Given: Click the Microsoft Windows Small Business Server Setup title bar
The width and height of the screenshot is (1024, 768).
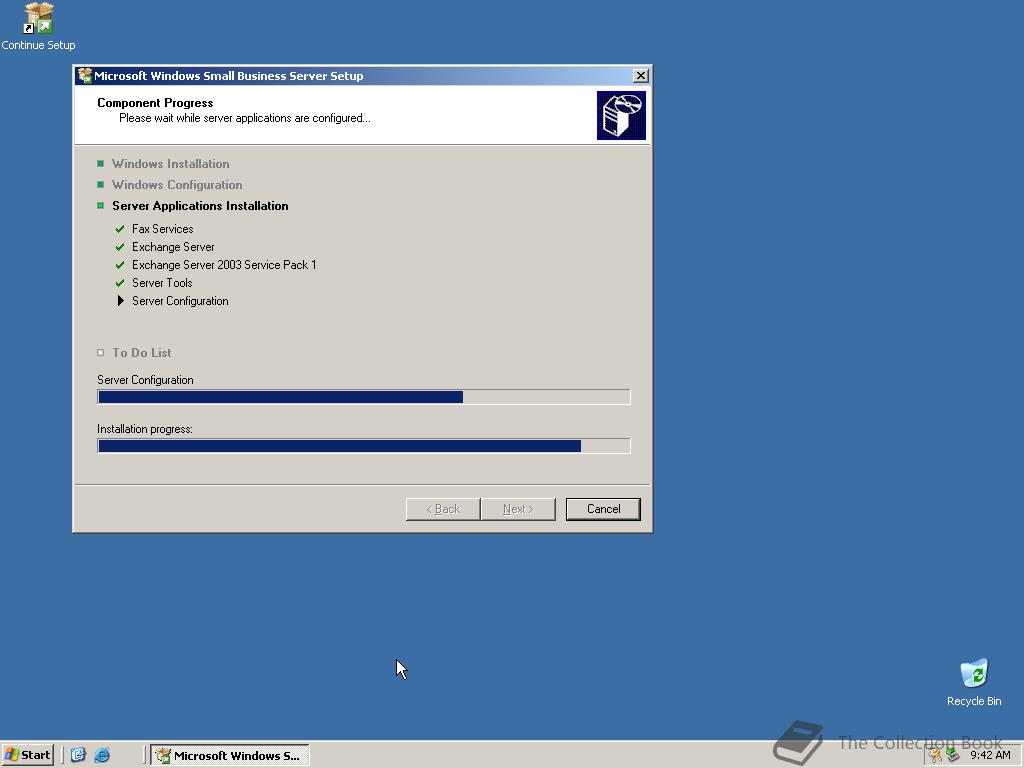Looking at the screenshot, I should 362,76.
